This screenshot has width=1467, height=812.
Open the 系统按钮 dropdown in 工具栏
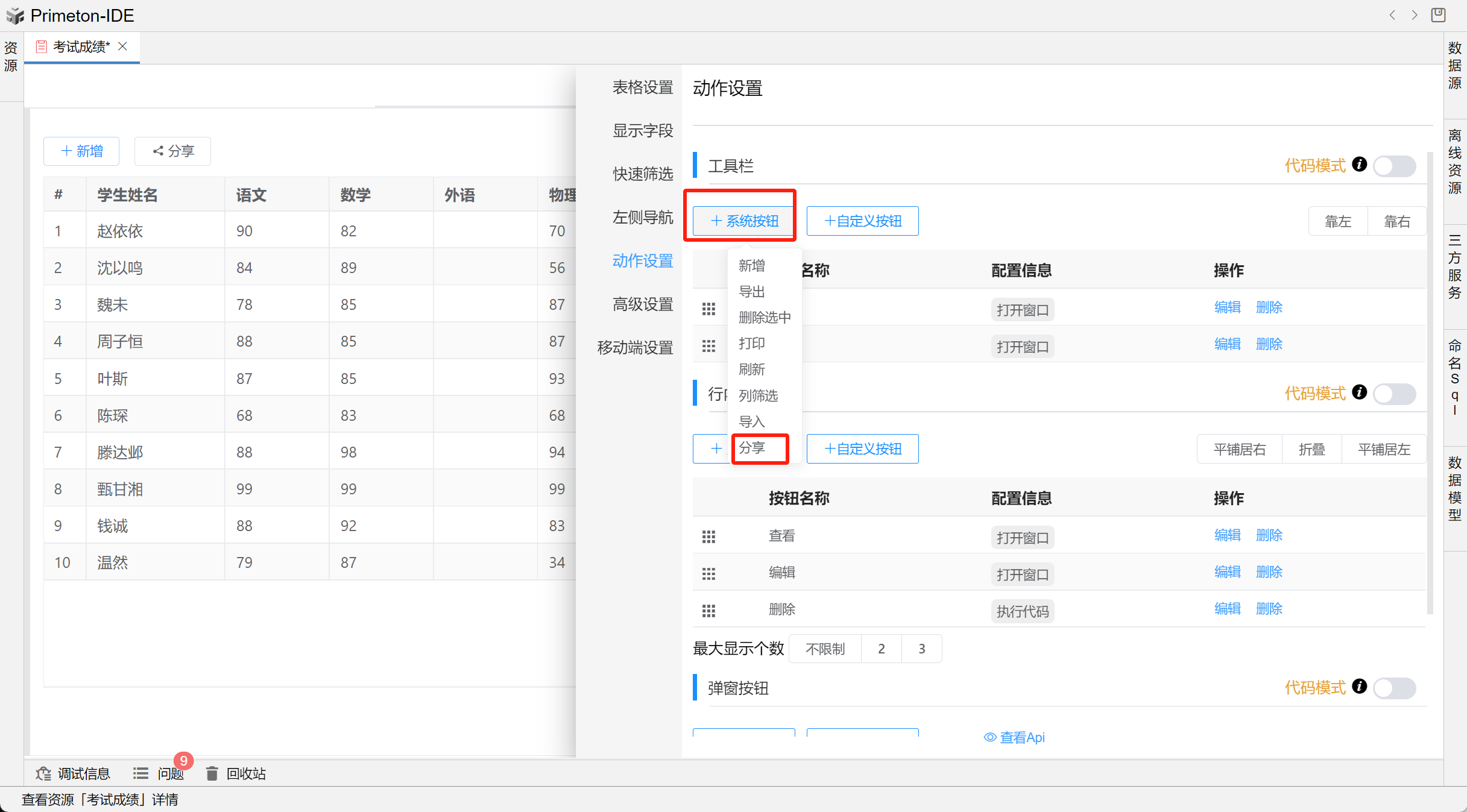[x=744, y=221]
